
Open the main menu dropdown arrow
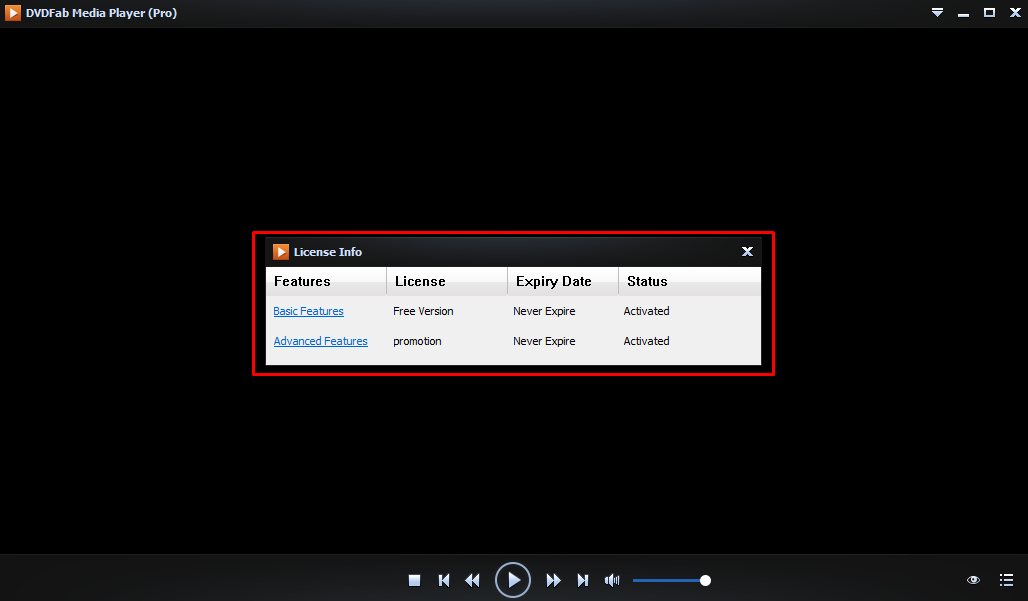pos(938,12)
